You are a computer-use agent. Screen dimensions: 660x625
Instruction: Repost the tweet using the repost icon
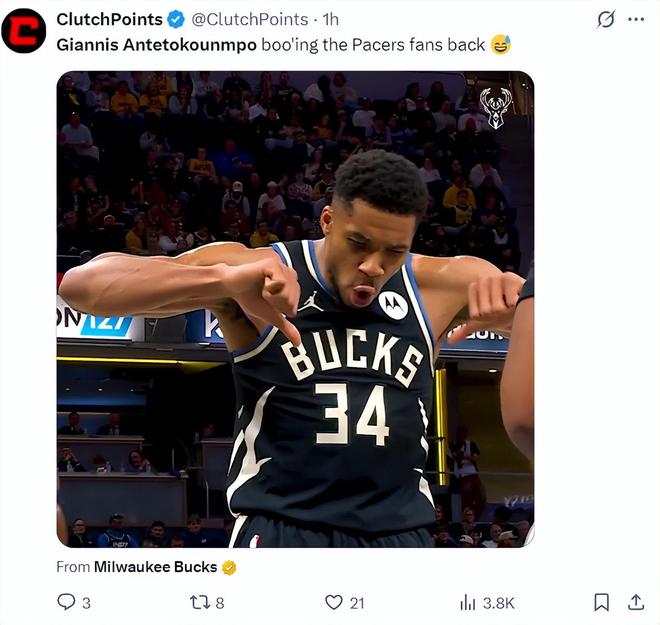[x=199, y=602]
